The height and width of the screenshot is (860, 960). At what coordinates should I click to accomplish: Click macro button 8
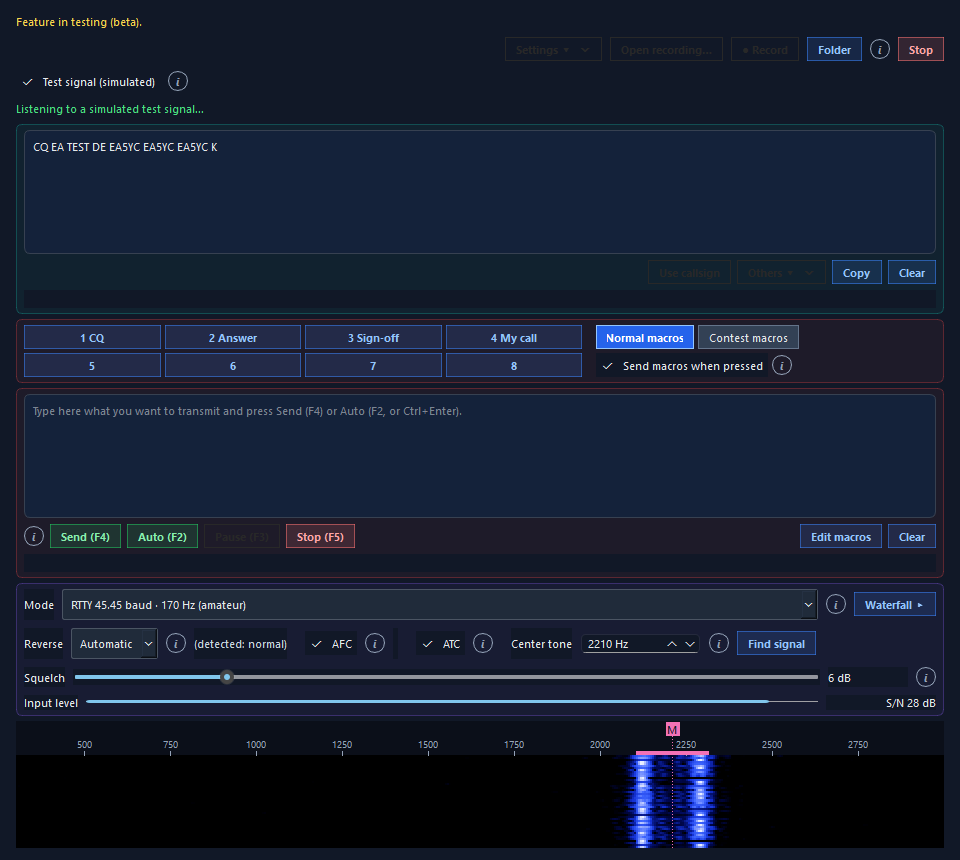[x=514, y=365]
